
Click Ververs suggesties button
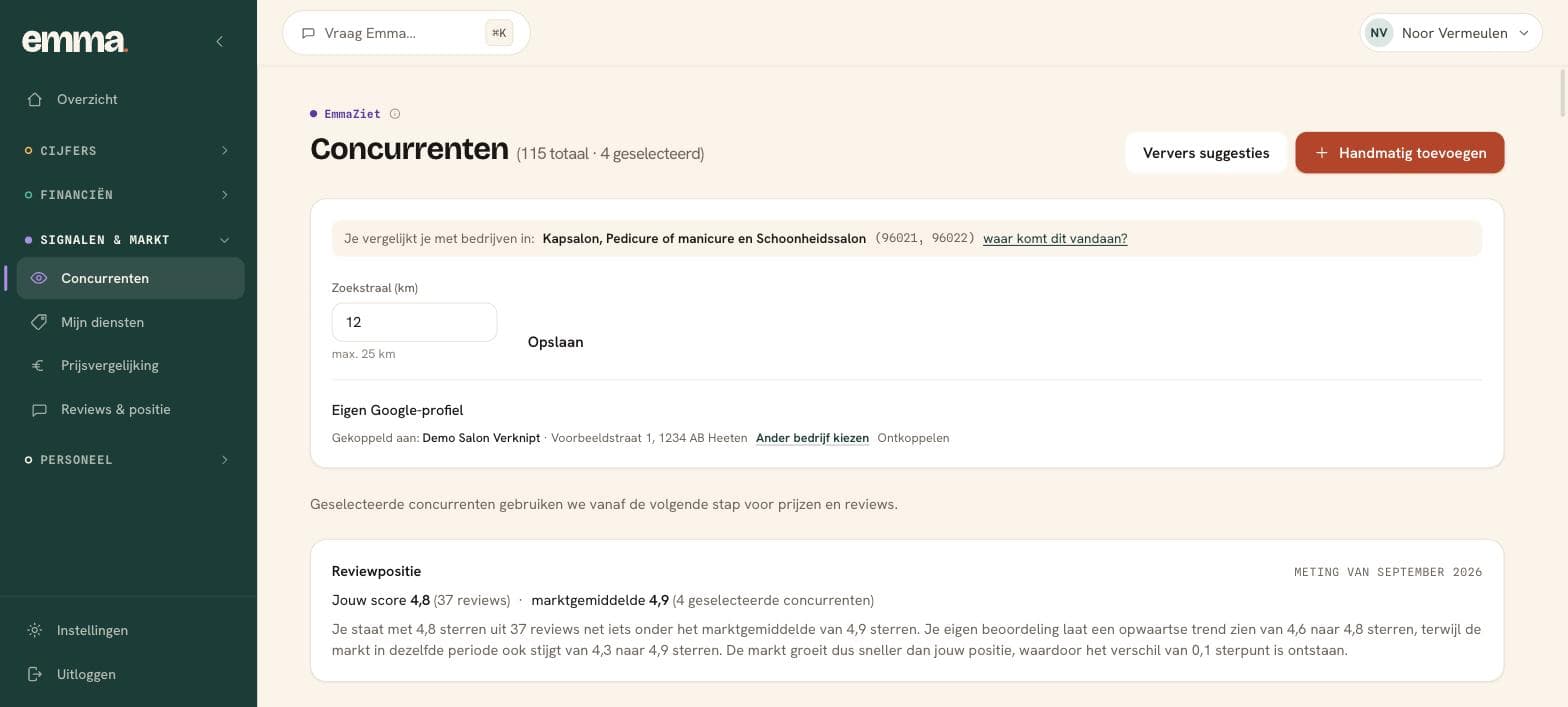1206,153
